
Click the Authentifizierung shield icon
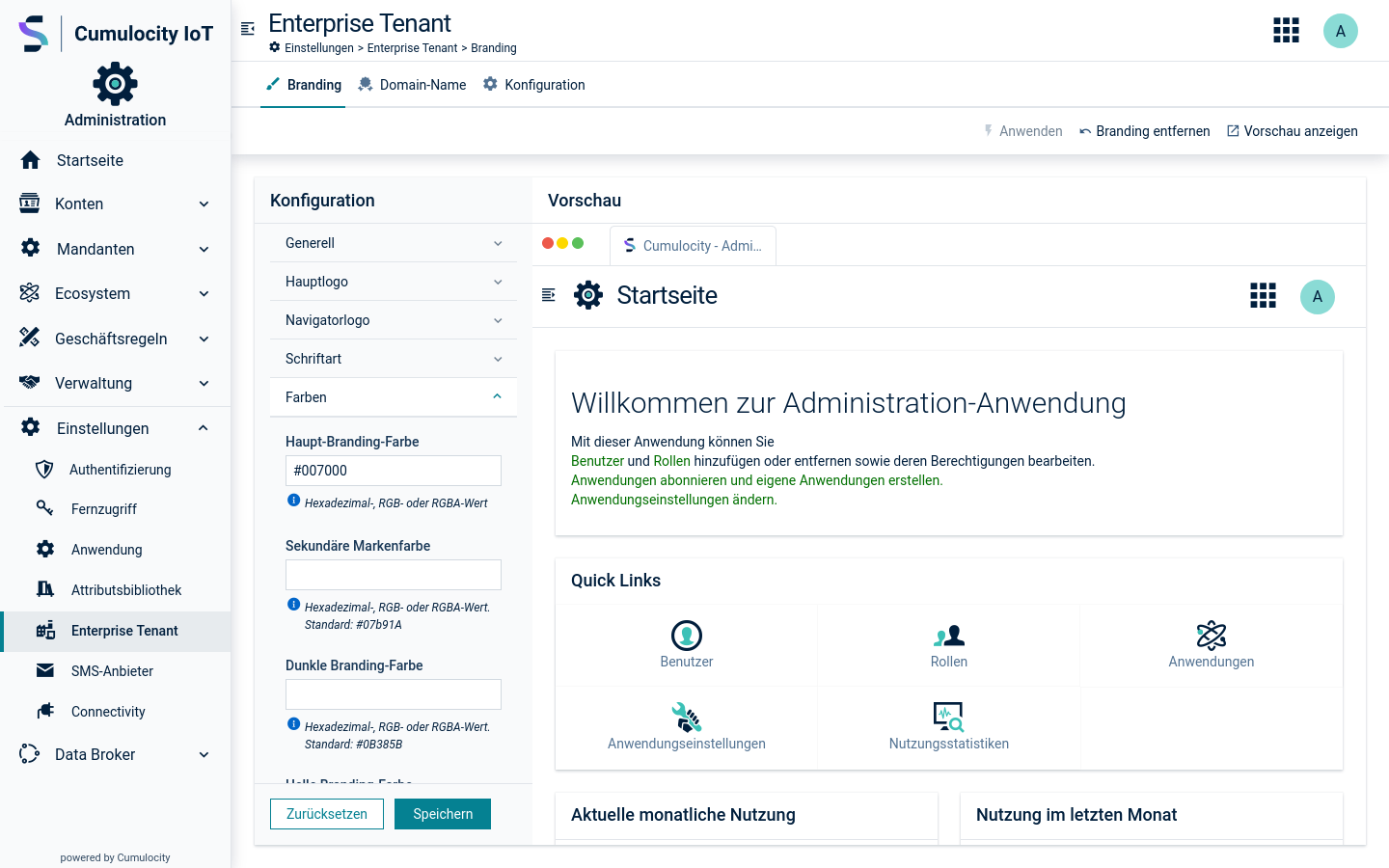(x=44, y=470)
